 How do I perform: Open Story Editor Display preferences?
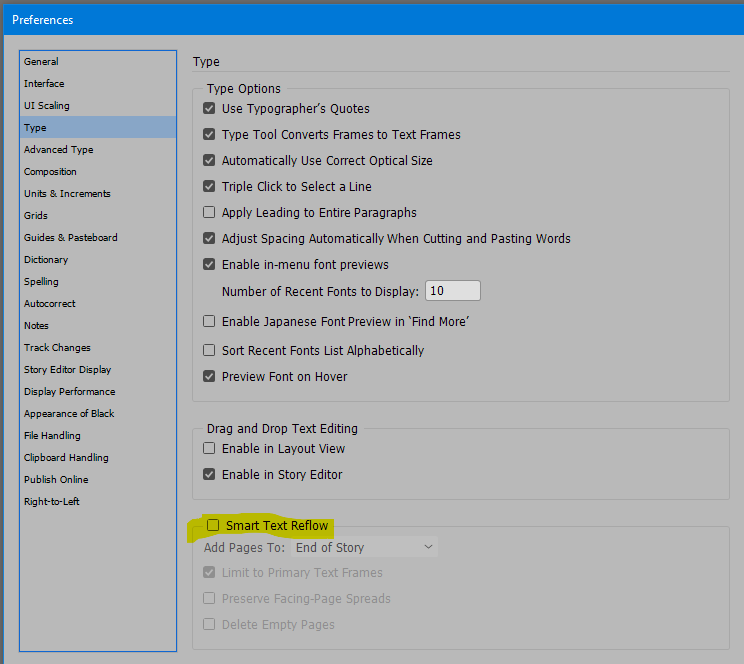[67, 370]
